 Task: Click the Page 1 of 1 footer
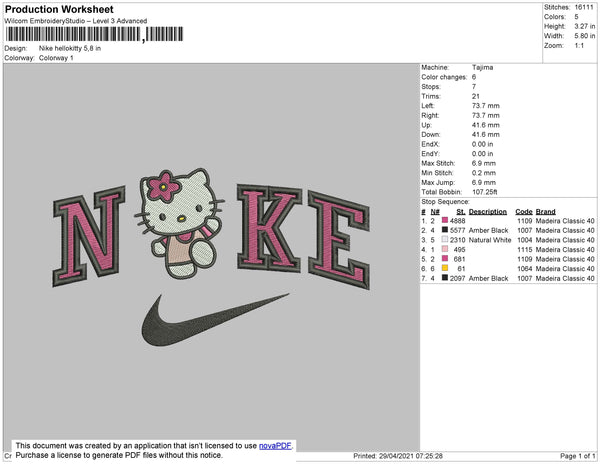click(x=577, y=456)
